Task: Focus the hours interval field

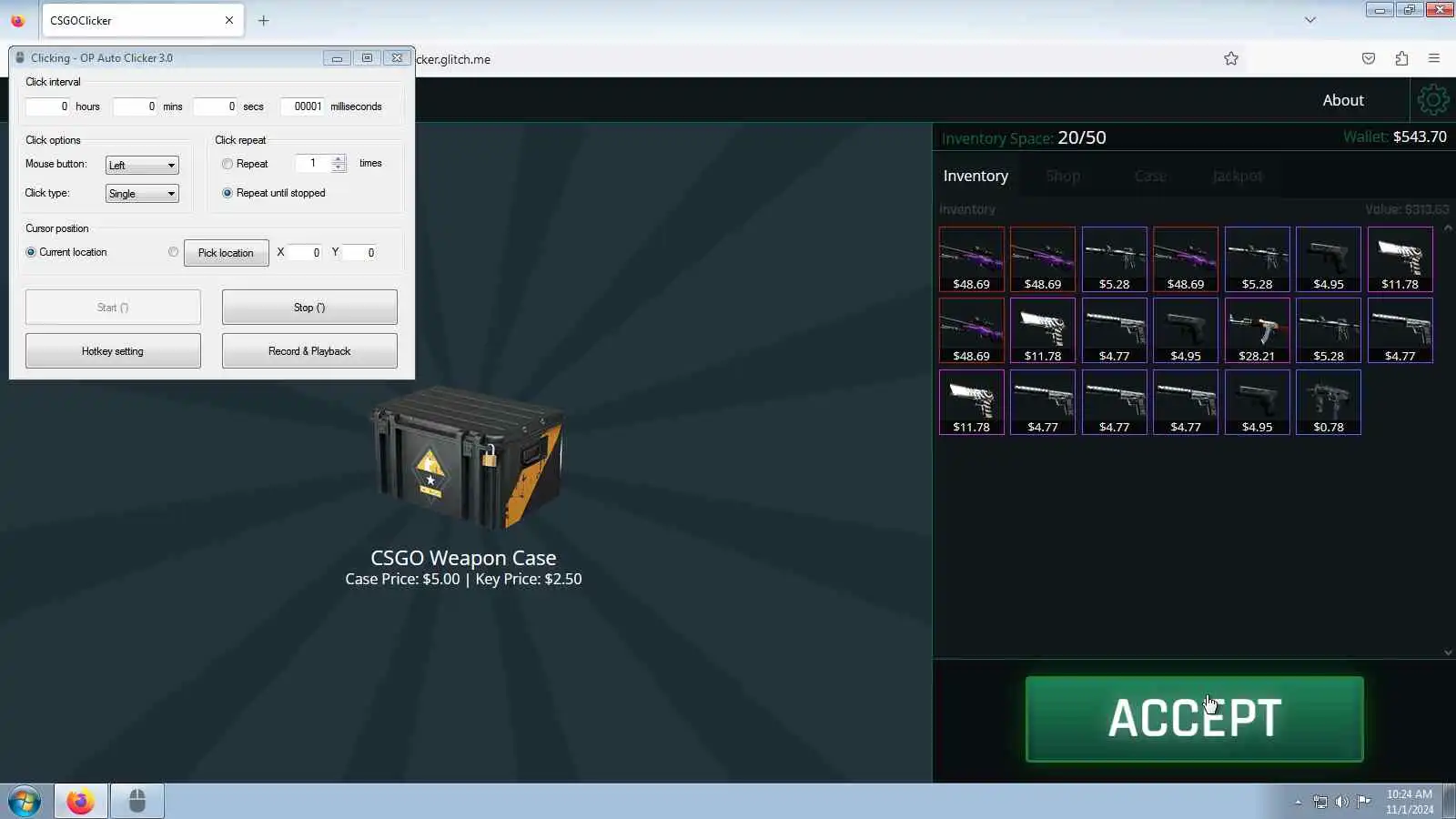Action: [47, 106]
